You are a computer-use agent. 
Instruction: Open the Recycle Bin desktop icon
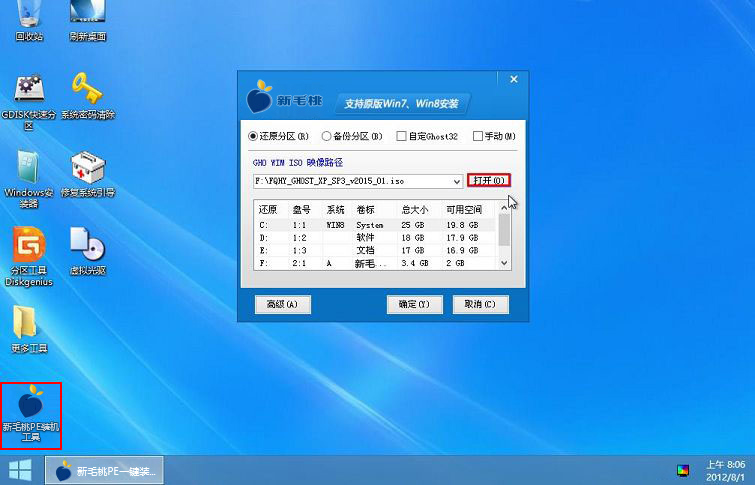pyautogui.click(x=29, y=20)
